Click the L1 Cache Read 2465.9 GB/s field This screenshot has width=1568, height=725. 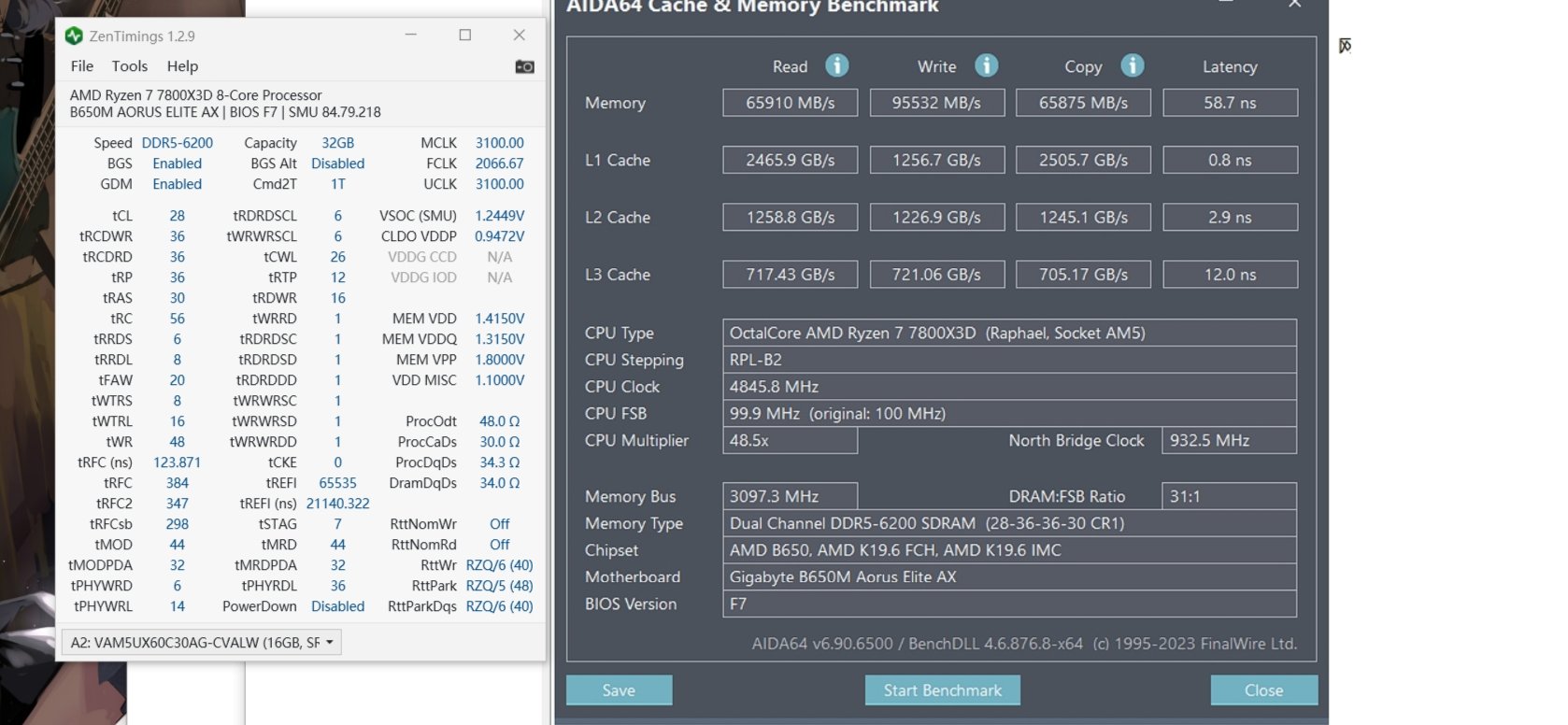tap(790, 160)
